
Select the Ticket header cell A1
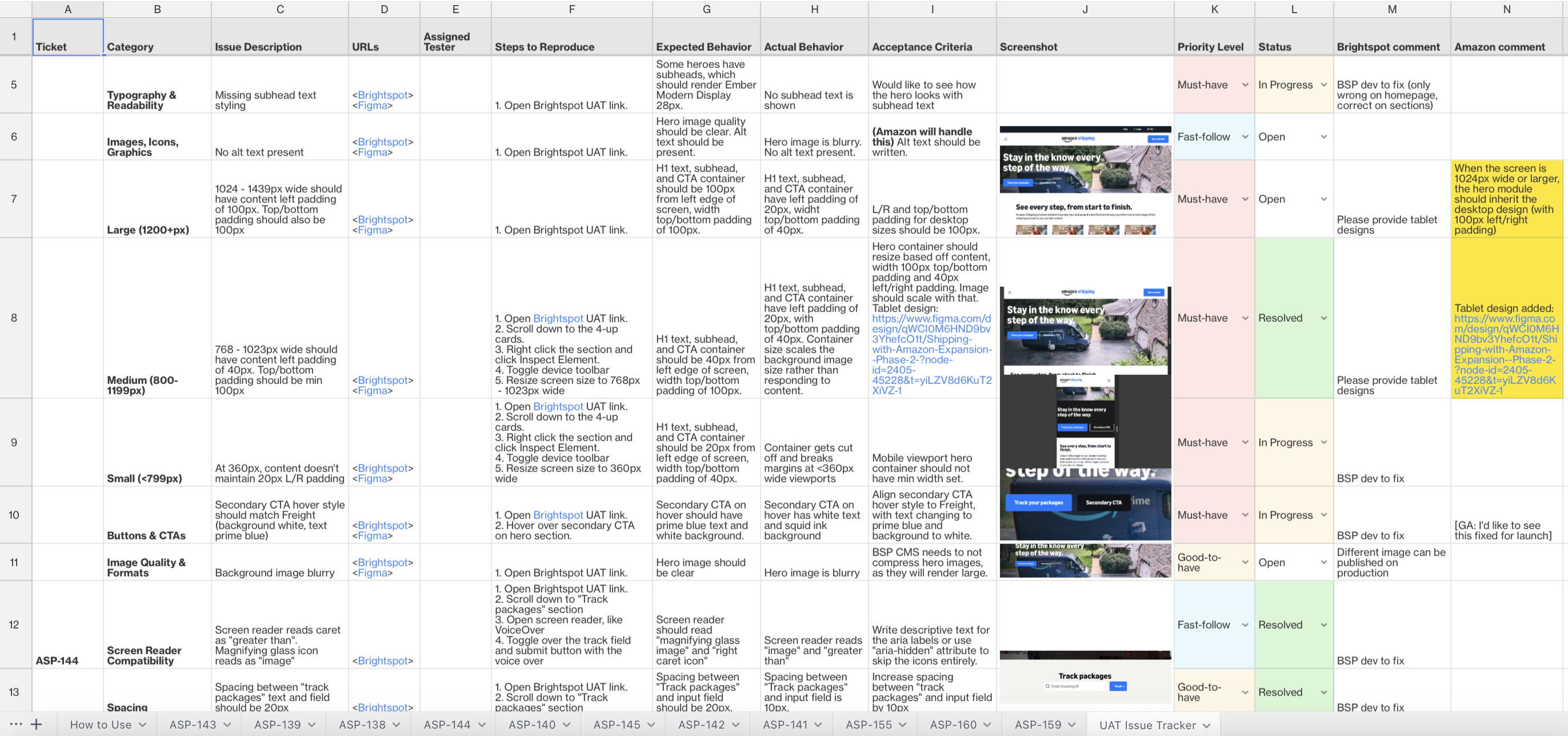click(x=67, y=37)
